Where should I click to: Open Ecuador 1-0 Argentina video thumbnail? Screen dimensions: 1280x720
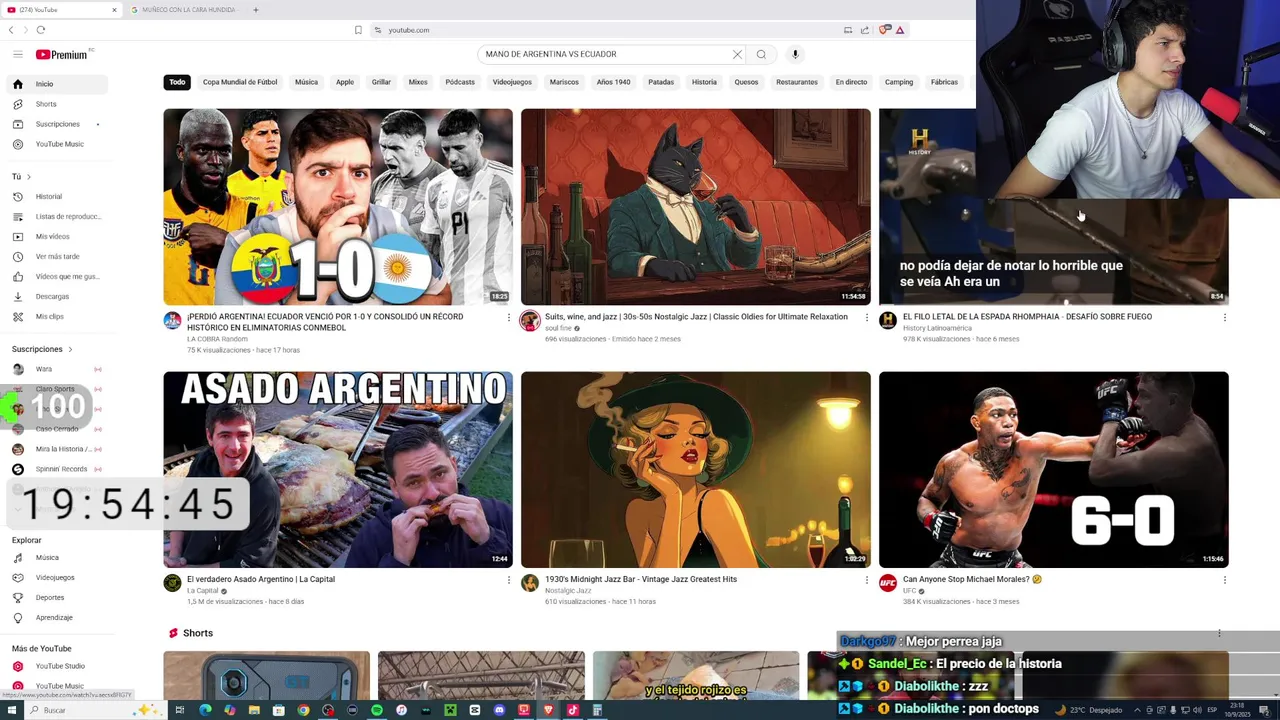coord(338,207)
